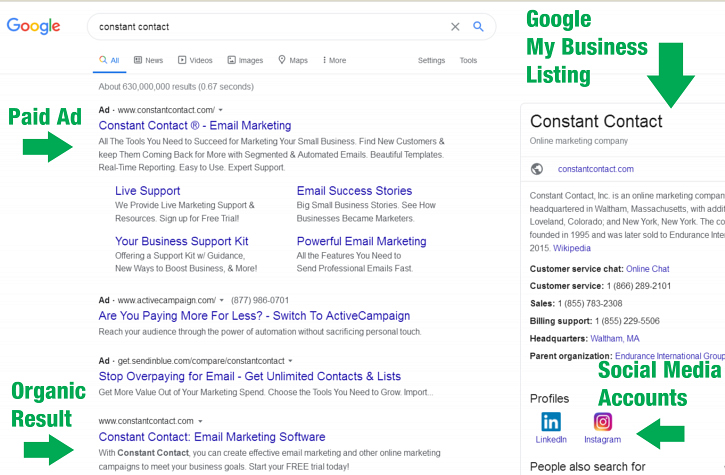Screen dimensions: 725x475
Task: Open the search Tools menu
Action: (468, 61)
